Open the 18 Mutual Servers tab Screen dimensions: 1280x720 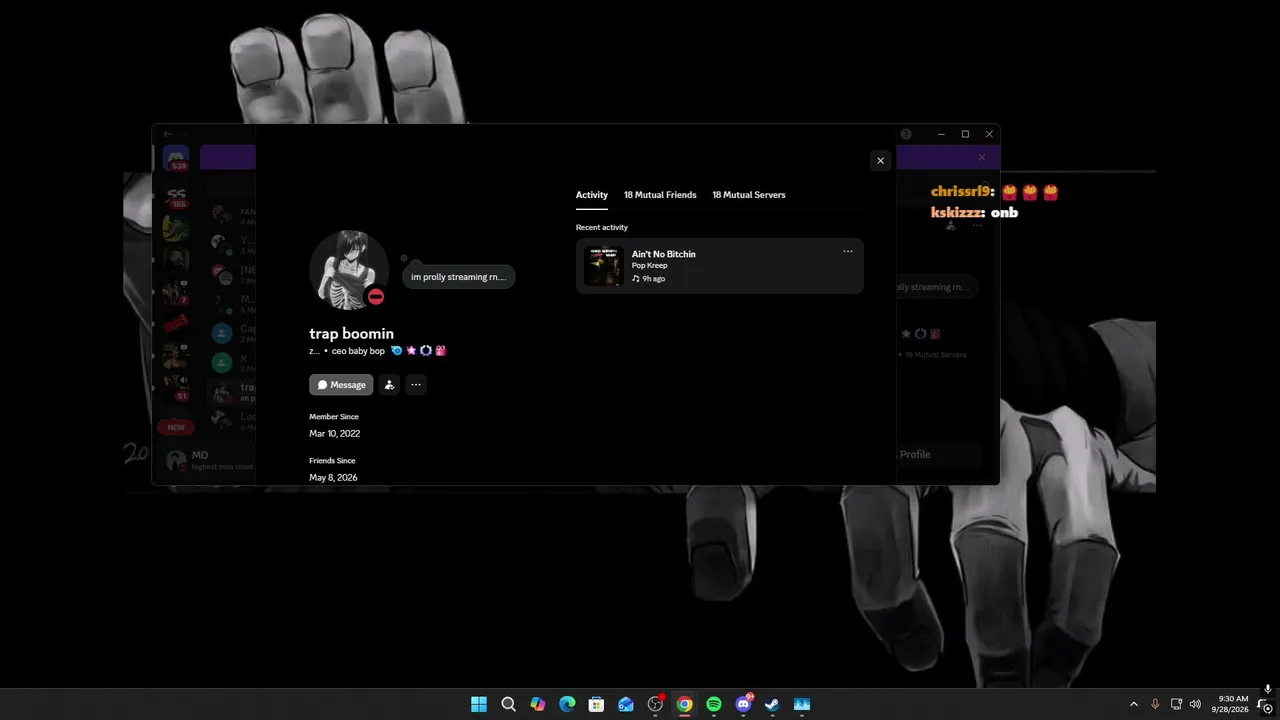(749, 195)
